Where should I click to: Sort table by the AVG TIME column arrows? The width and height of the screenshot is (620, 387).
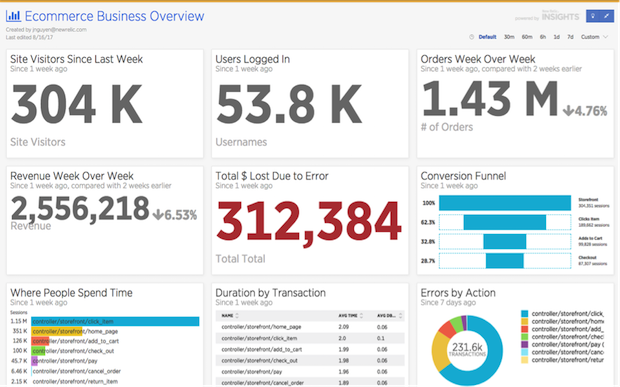click(361, 315)
